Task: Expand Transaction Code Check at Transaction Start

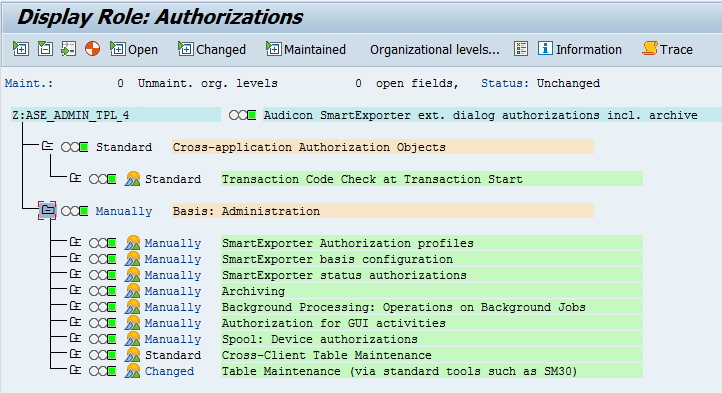Action: (76, 178)
